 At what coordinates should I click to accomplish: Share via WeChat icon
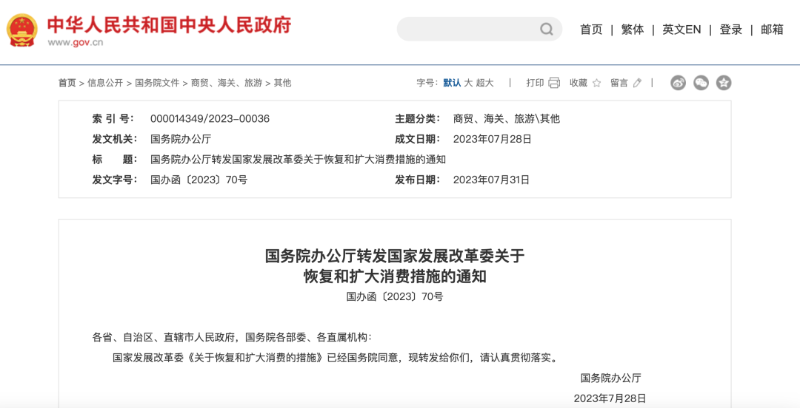701,83
